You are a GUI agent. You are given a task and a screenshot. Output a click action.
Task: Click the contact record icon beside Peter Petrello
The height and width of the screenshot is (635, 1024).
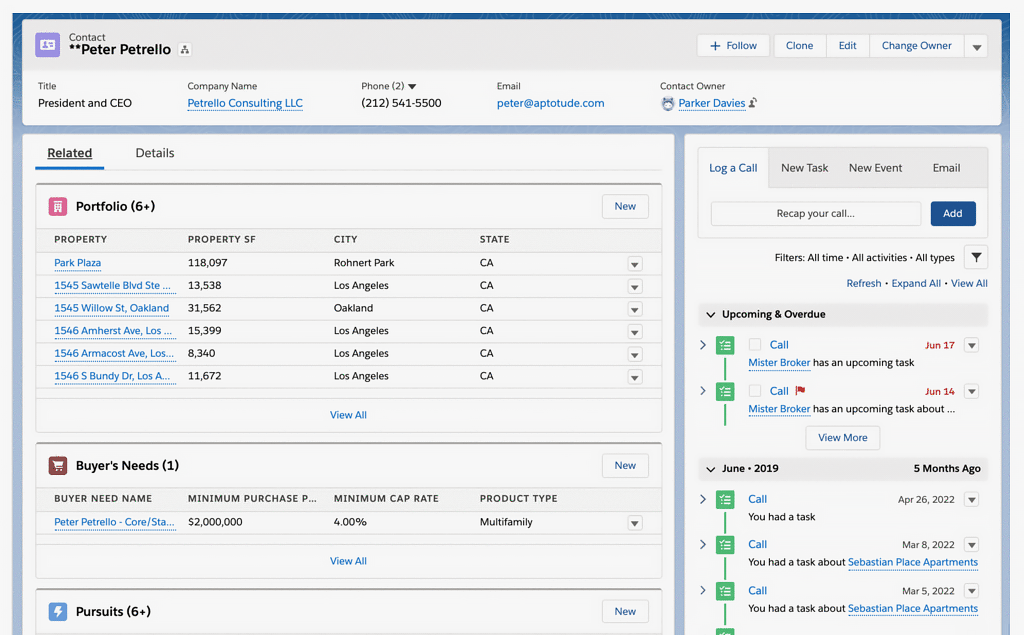coord(47,44)
